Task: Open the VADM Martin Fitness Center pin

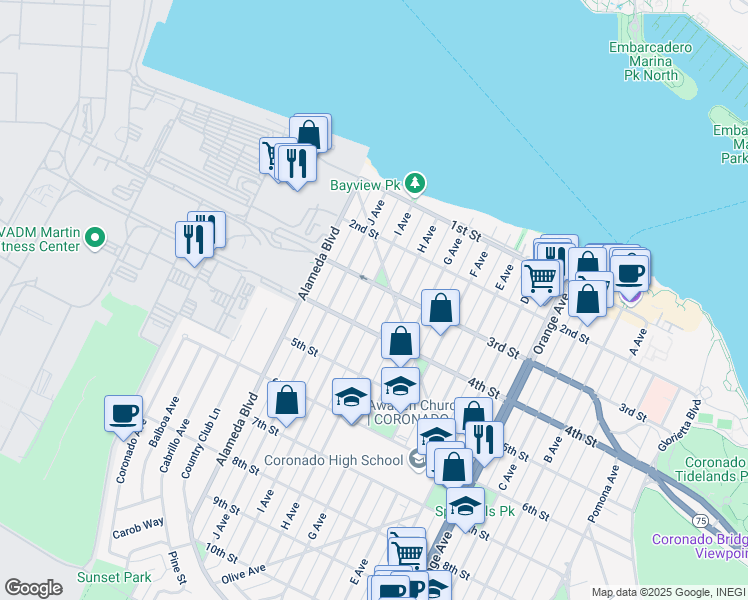Action: pos(94,237)
